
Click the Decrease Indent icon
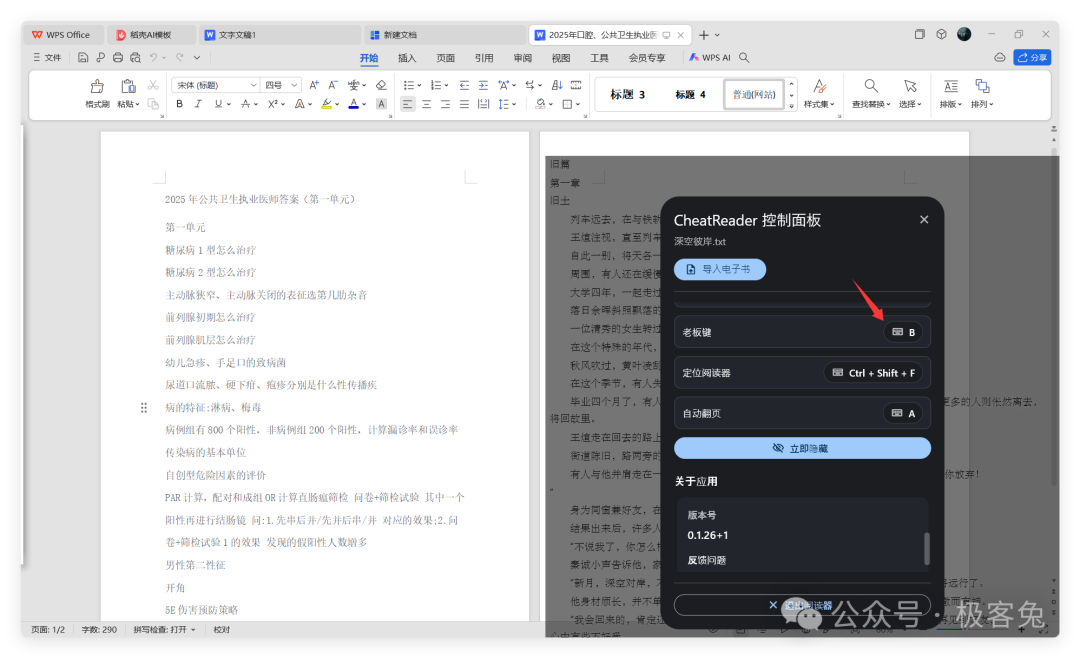[x=464, y=85]
